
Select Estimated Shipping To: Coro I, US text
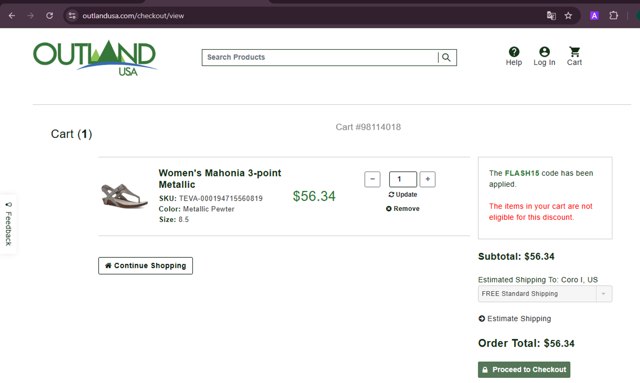(x=538, y=280)
